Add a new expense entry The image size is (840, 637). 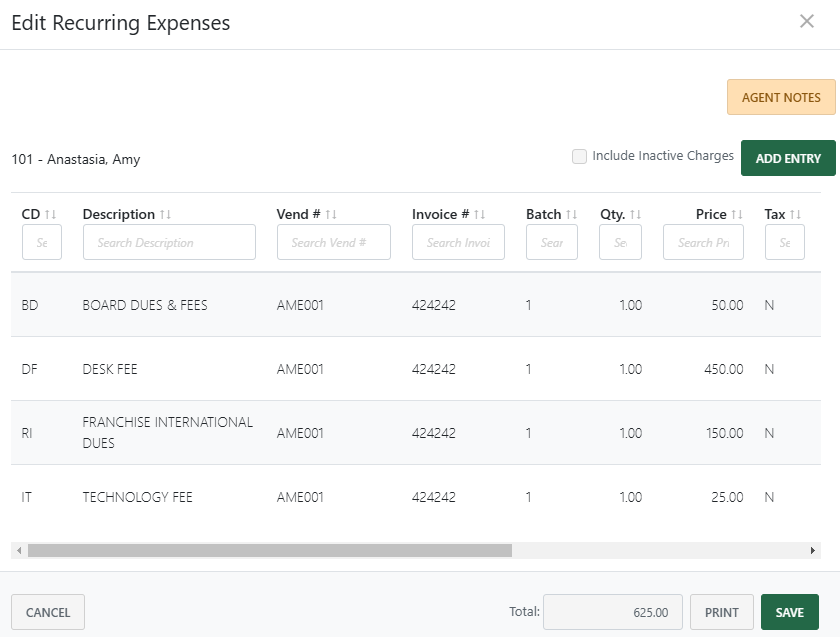[788, 158]
